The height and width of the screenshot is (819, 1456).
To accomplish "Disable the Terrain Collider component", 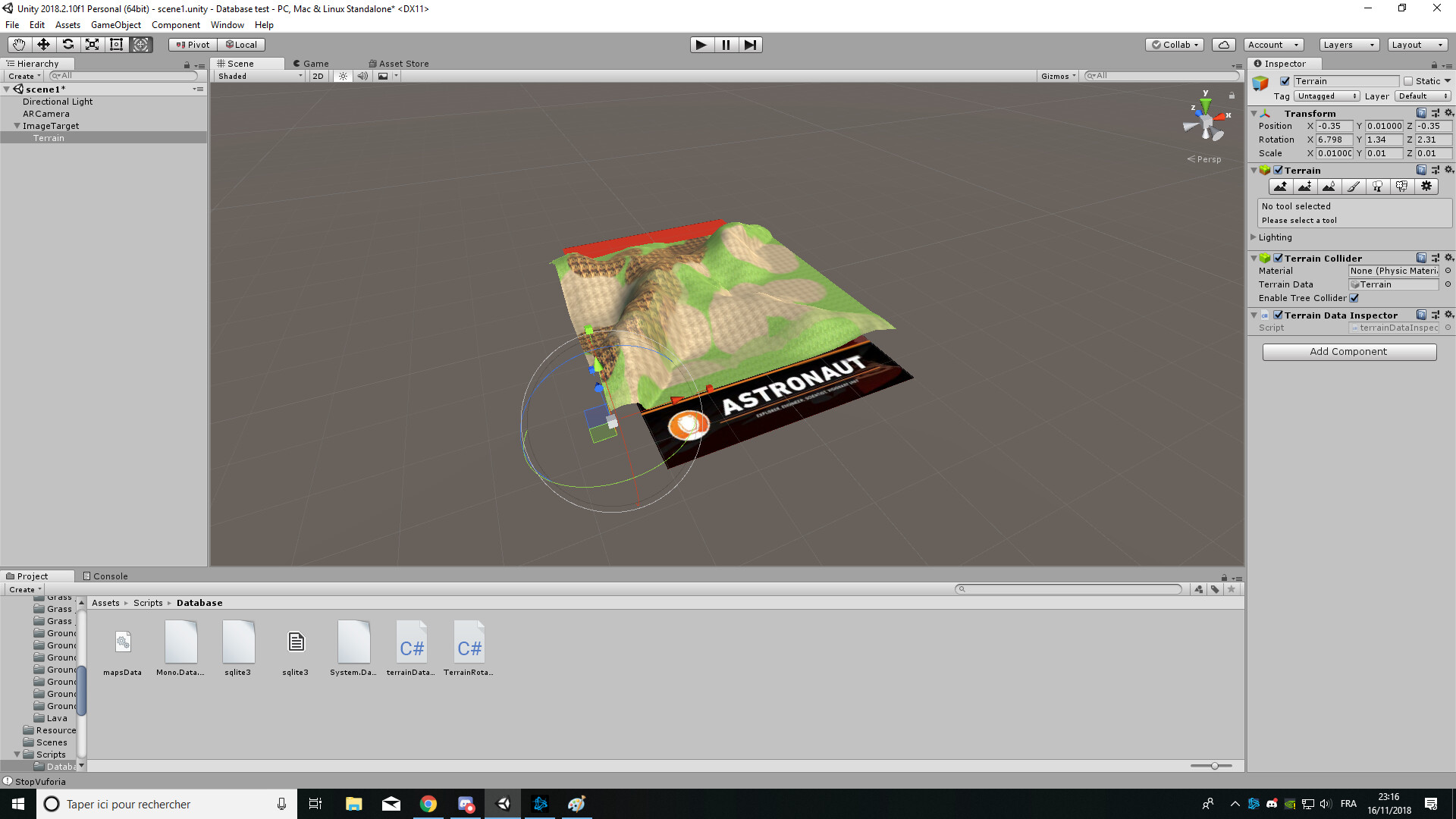I will pyautogui.click(x=1279, y=258).
